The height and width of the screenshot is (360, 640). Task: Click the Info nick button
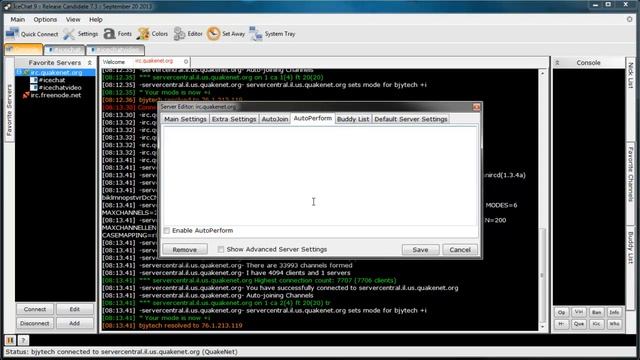click(614, 312)
